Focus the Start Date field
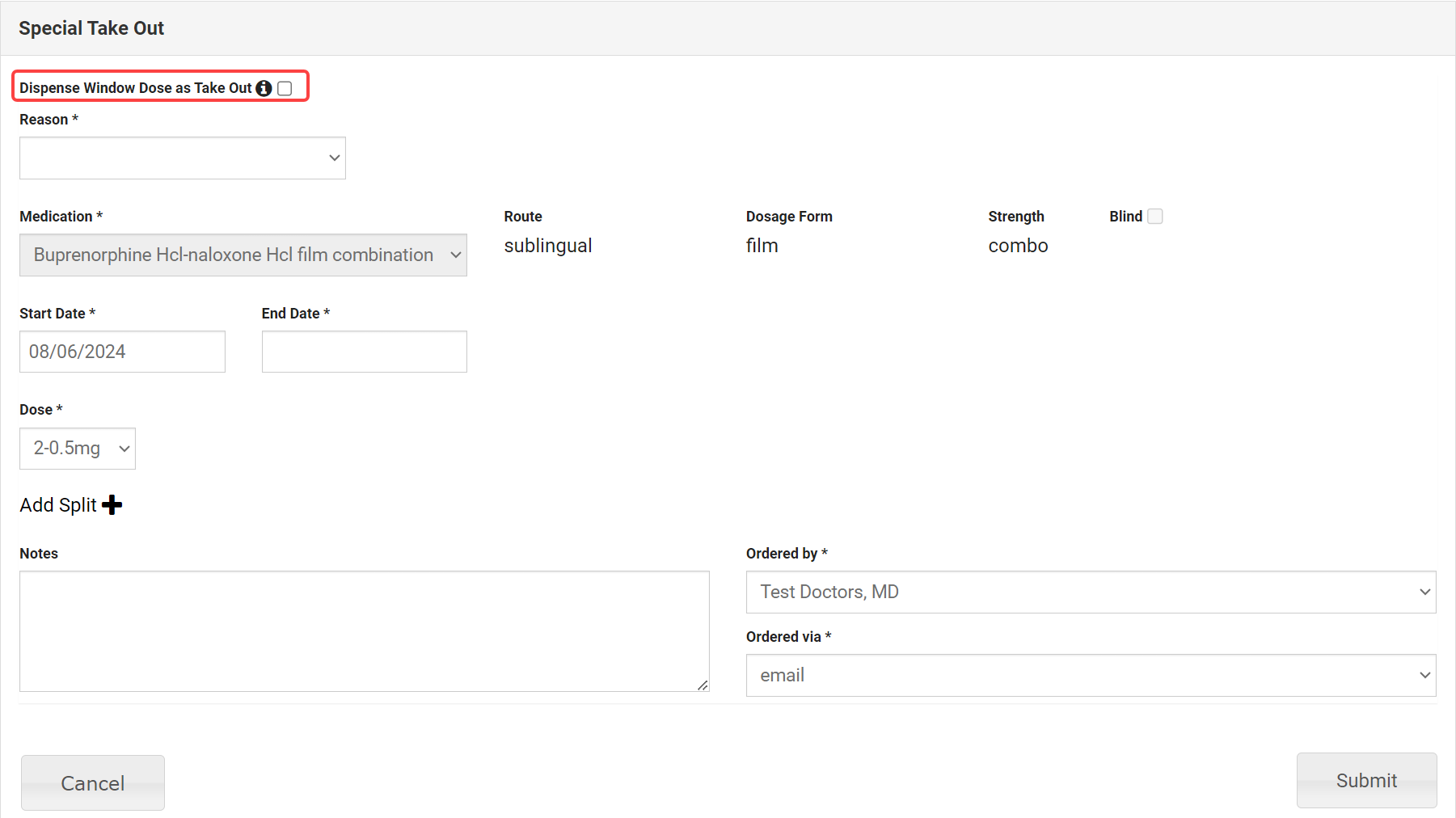Viewport: 1456px width, 818px height. (x=122, y=352)
